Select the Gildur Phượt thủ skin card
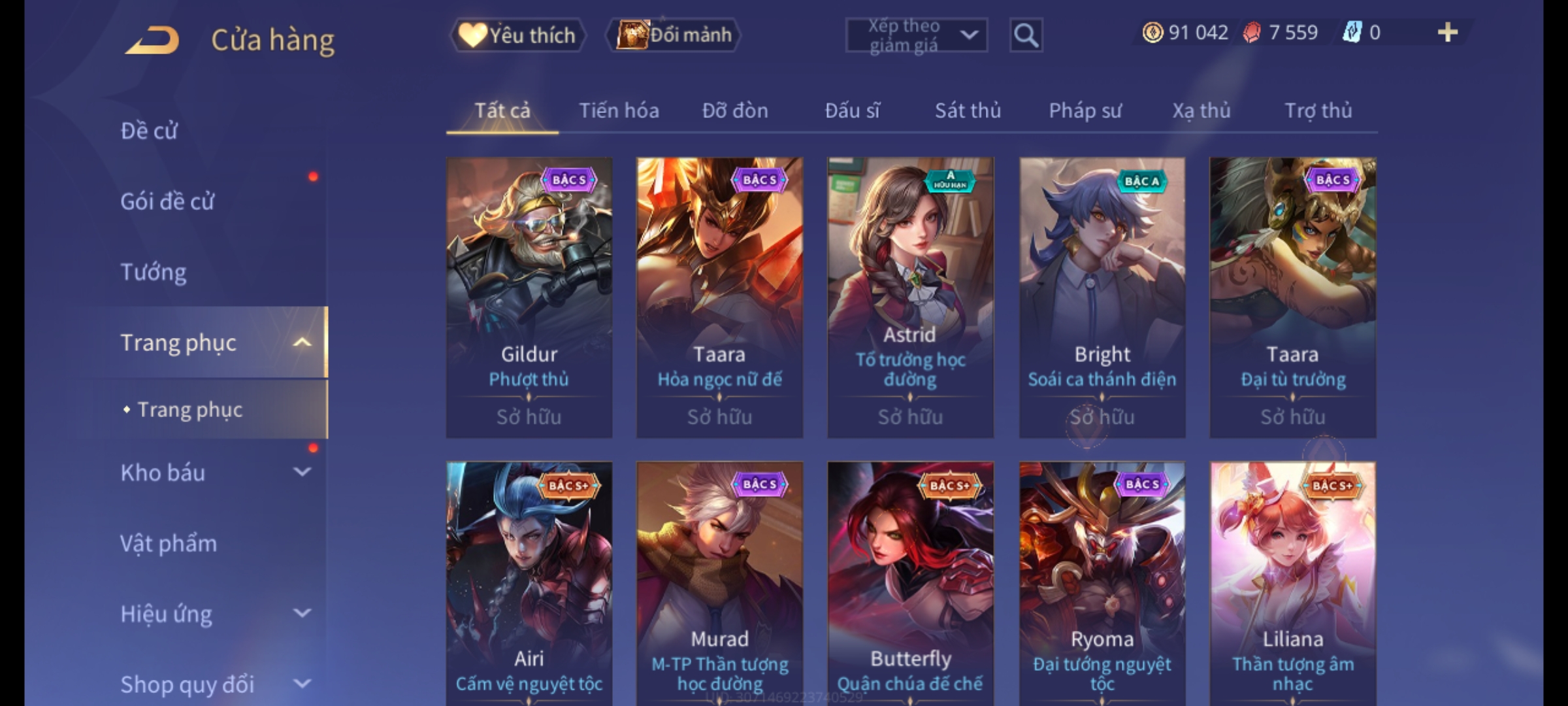 [x=529, y=297]
